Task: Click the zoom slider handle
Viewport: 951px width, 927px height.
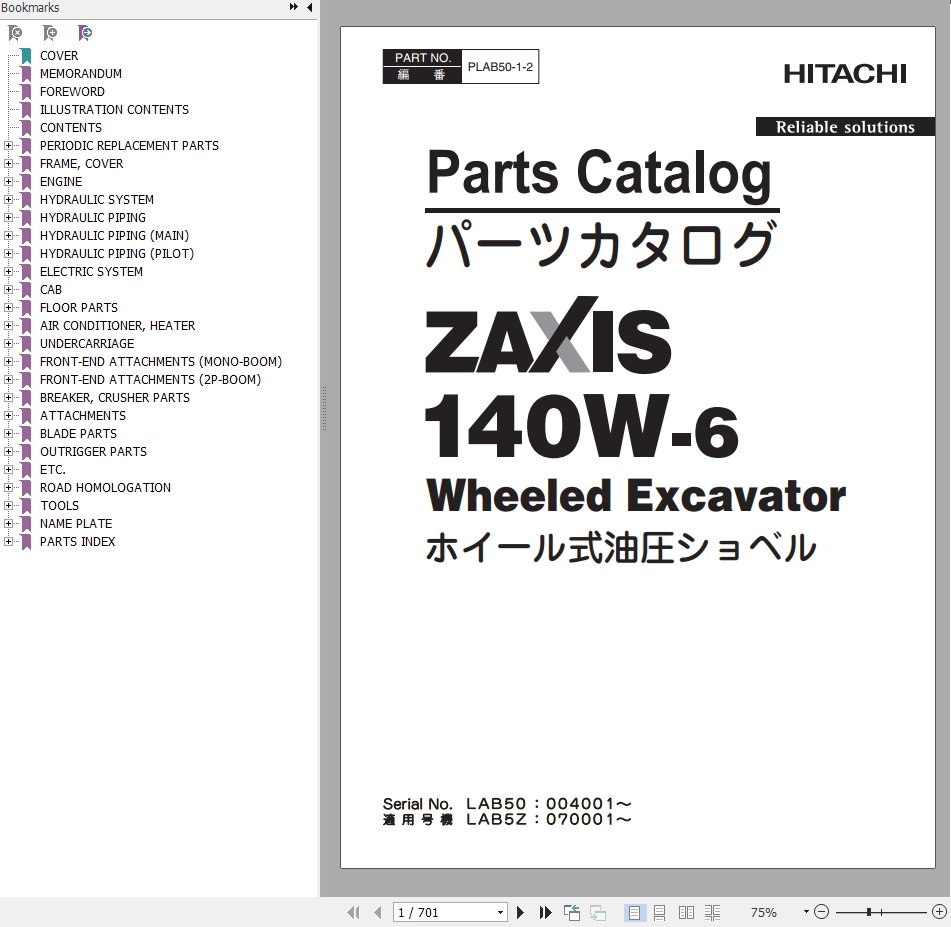Action: pos(869,912)
